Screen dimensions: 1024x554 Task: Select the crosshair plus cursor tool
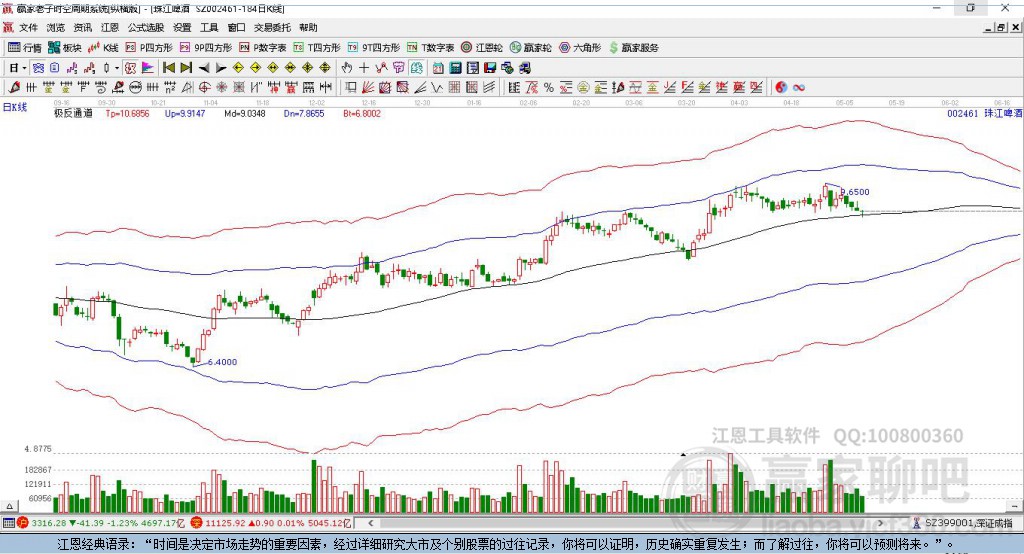364,68
